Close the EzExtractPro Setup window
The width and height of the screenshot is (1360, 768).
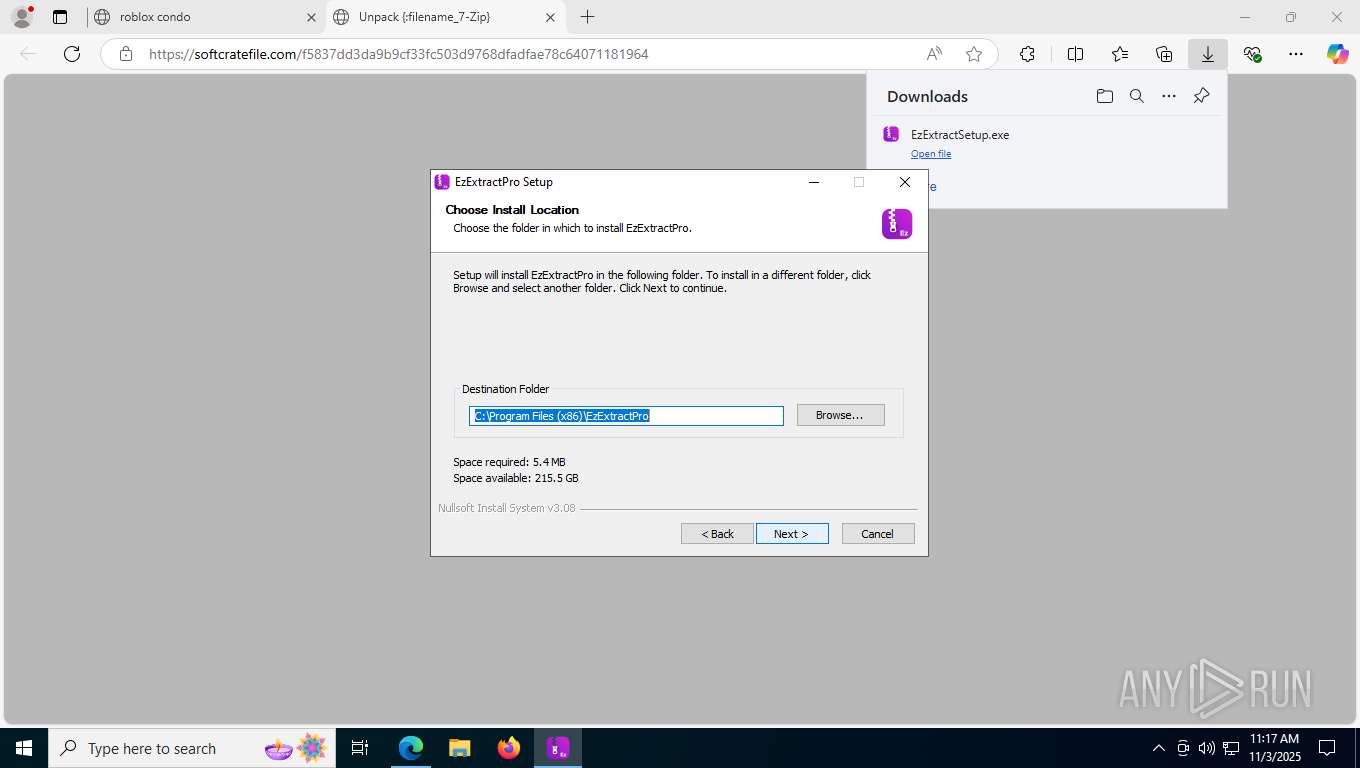click(905, 182)
